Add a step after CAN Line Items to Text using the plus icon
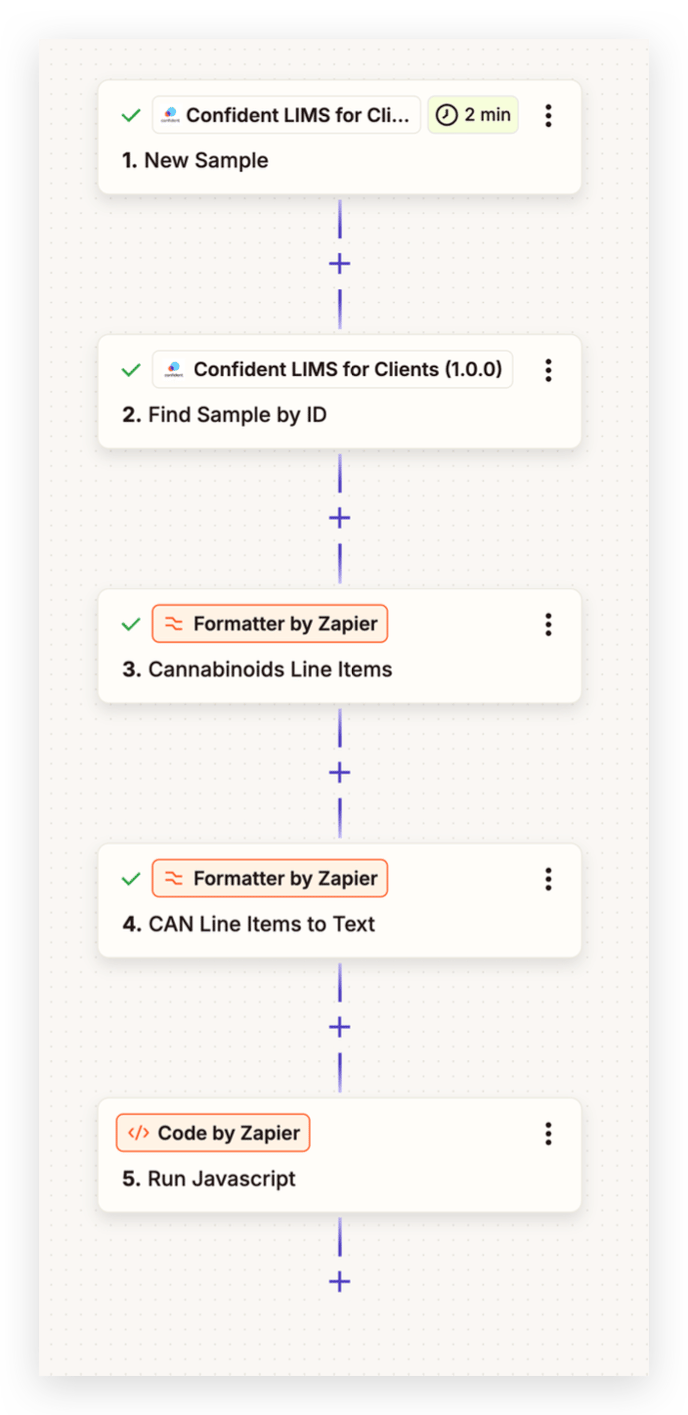 340,1027
